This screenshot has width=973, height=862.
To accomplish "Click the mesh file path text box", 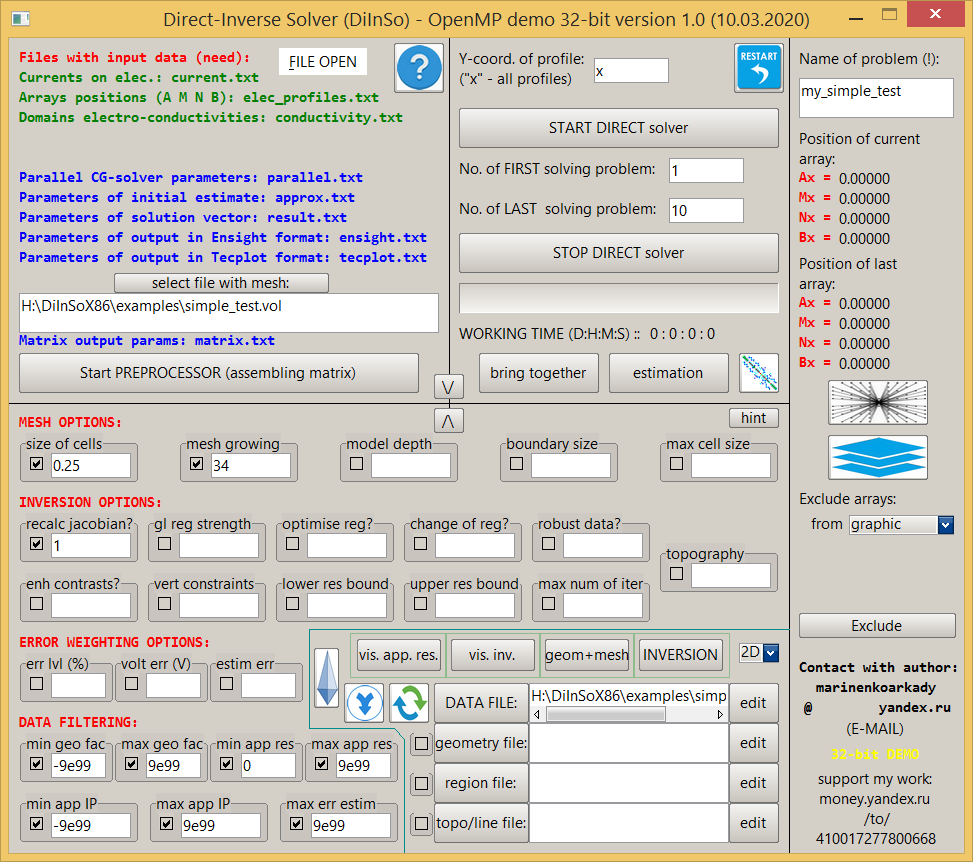I will 229,313.
